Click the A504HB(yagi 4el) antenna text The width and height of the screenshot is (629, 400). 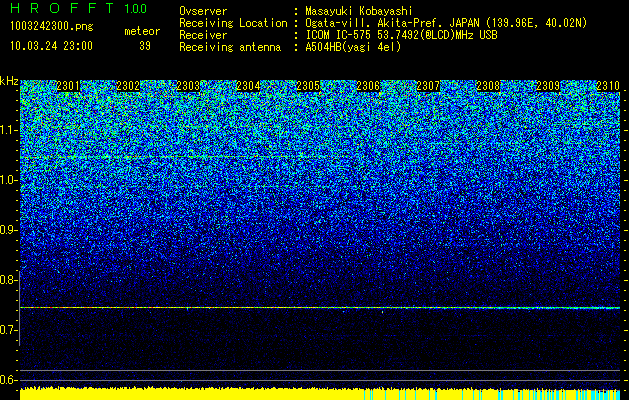[x=353, y=47]
